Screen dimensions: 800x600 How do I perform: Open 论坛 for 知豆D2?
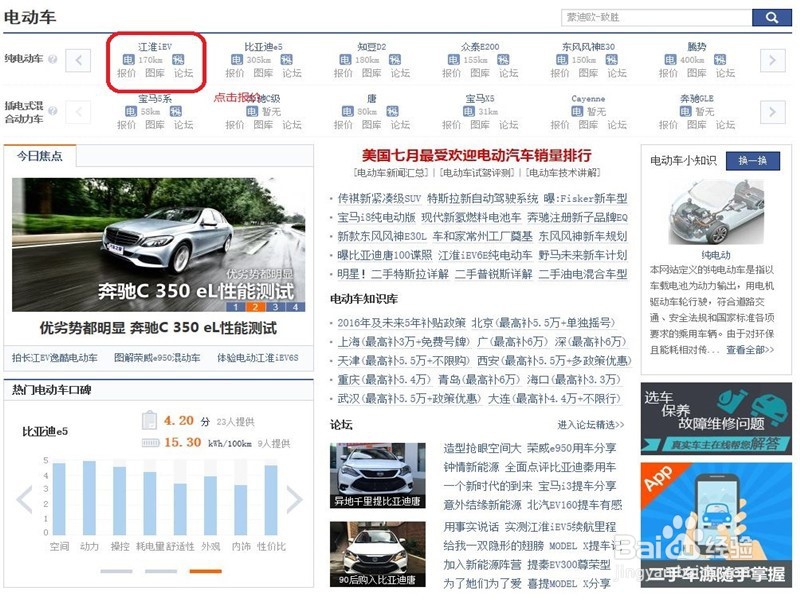coord(401,73)
